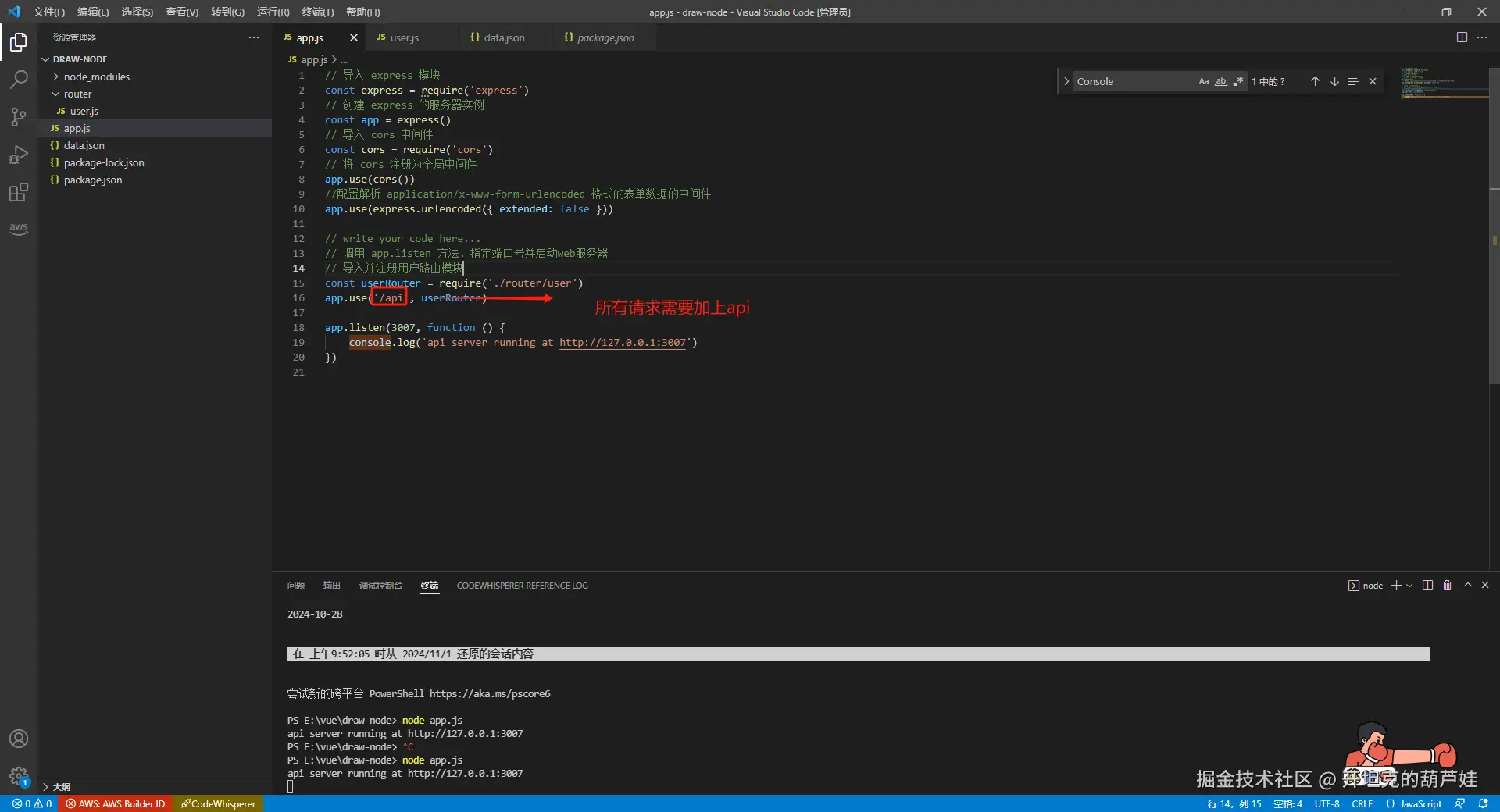
Task: Open the Accounts menu icon
Action: (x=19, y=739)
